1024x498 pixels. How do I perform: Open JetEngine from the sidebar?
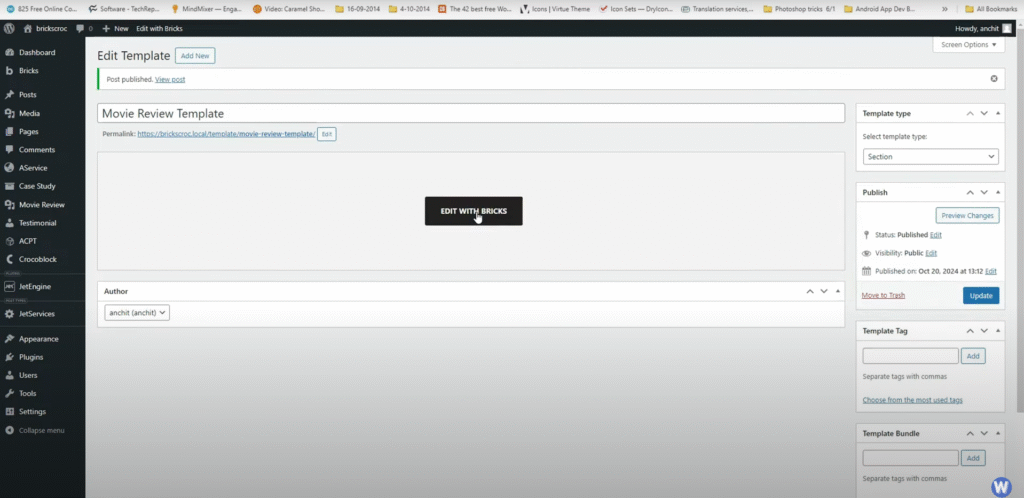tap(34, 286)
